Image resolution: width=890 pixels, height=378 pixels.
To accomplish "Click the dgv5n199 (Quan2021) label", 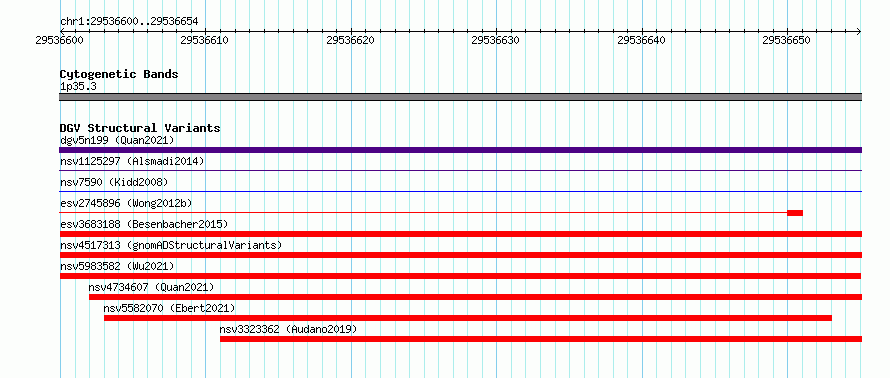I will [117, 140].
